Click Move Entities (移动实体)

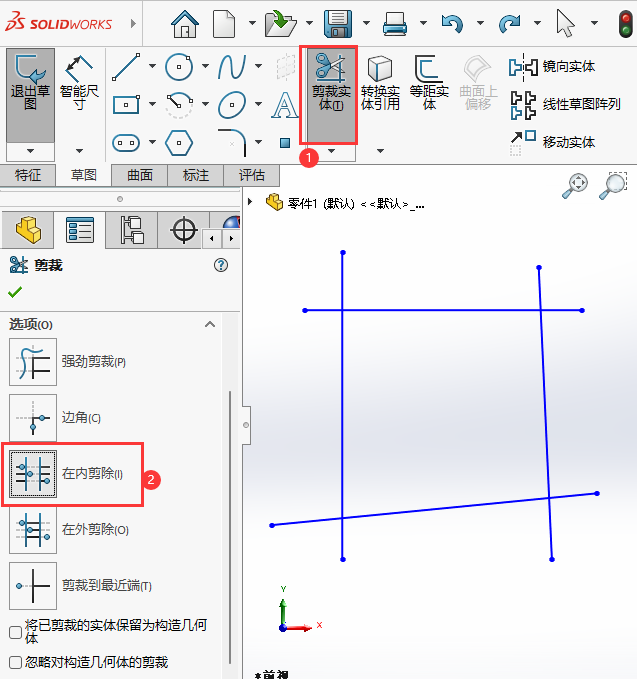(x=552, y=142)
